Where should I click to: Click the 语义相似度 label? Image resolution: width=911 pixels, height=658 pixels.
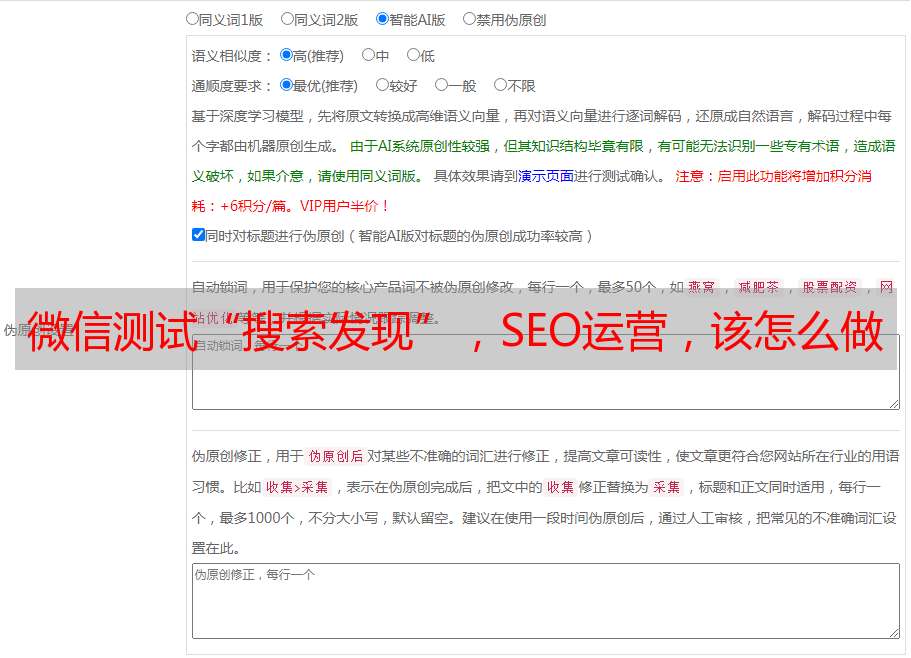[x=232, y=56]
